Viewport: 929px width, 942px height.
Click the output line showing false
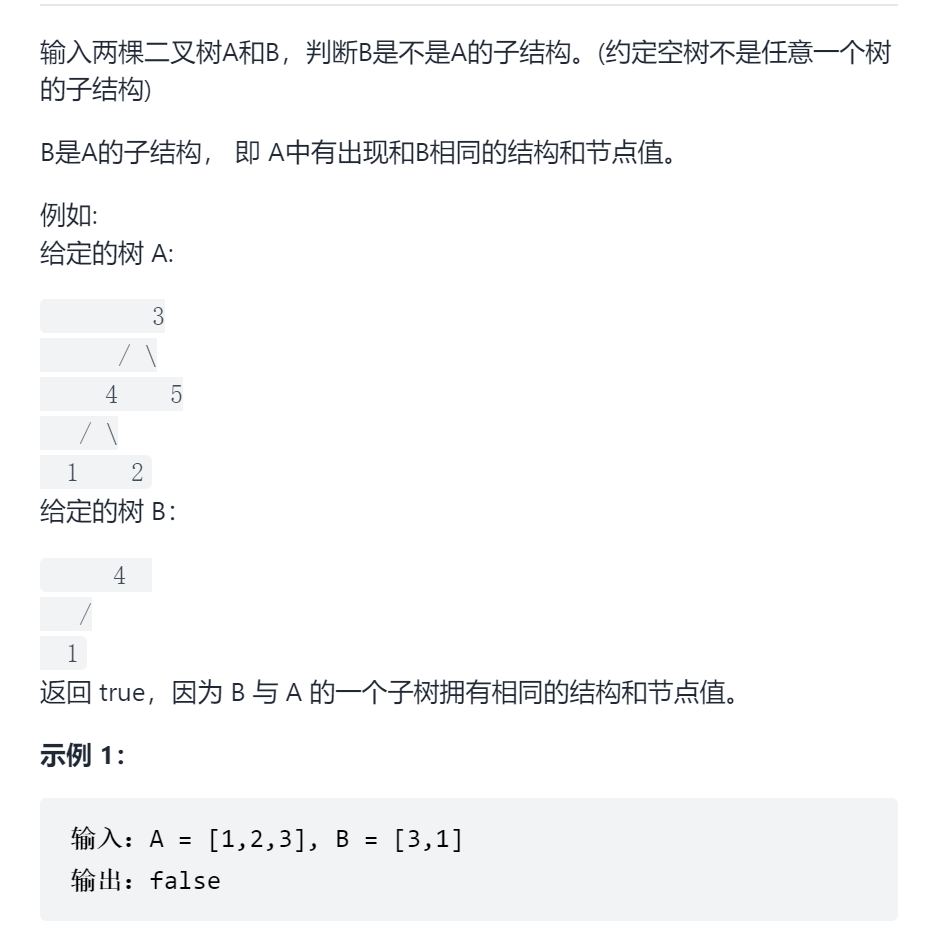point(145,881)
